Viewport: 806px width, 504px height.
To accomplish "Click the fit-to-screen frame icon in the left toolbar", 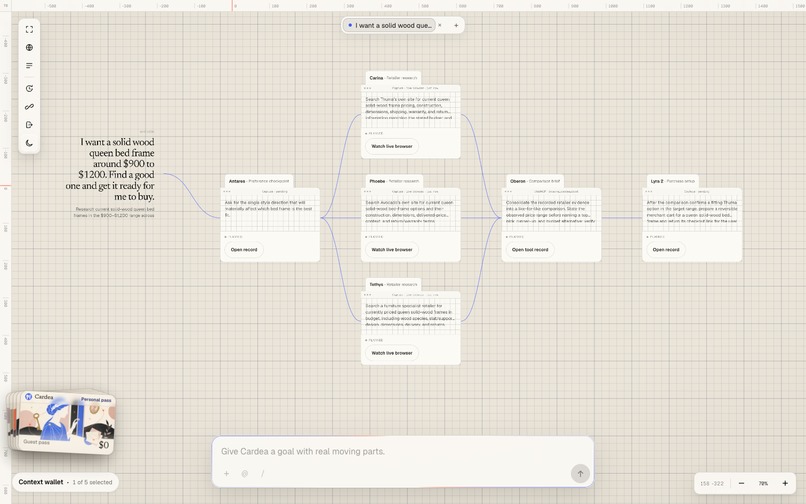I will click(29, 29).
